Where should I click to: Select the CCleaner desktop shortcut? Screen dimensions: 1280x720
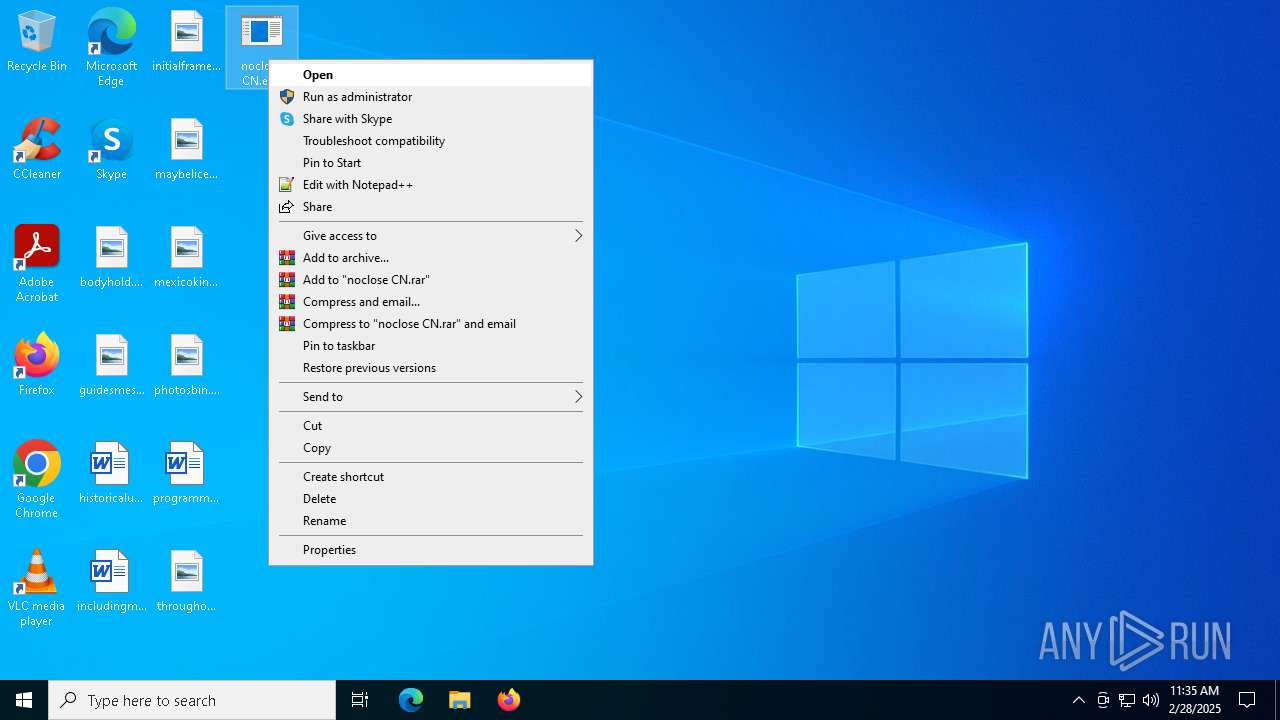coord(37,150)
